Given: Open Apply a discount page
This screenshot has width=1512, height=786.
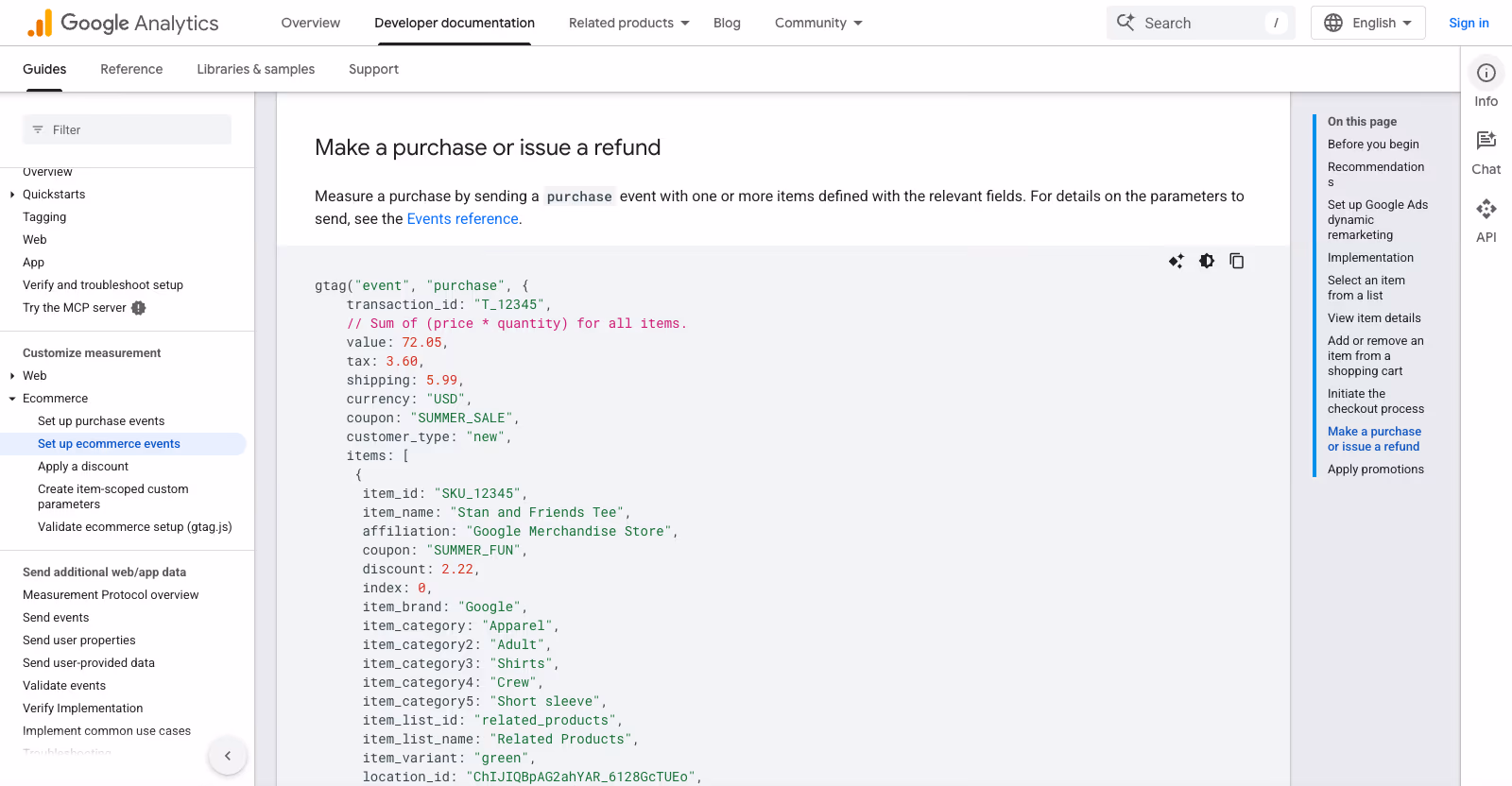Looking at the screenshot, I should [x=83, y=467].
